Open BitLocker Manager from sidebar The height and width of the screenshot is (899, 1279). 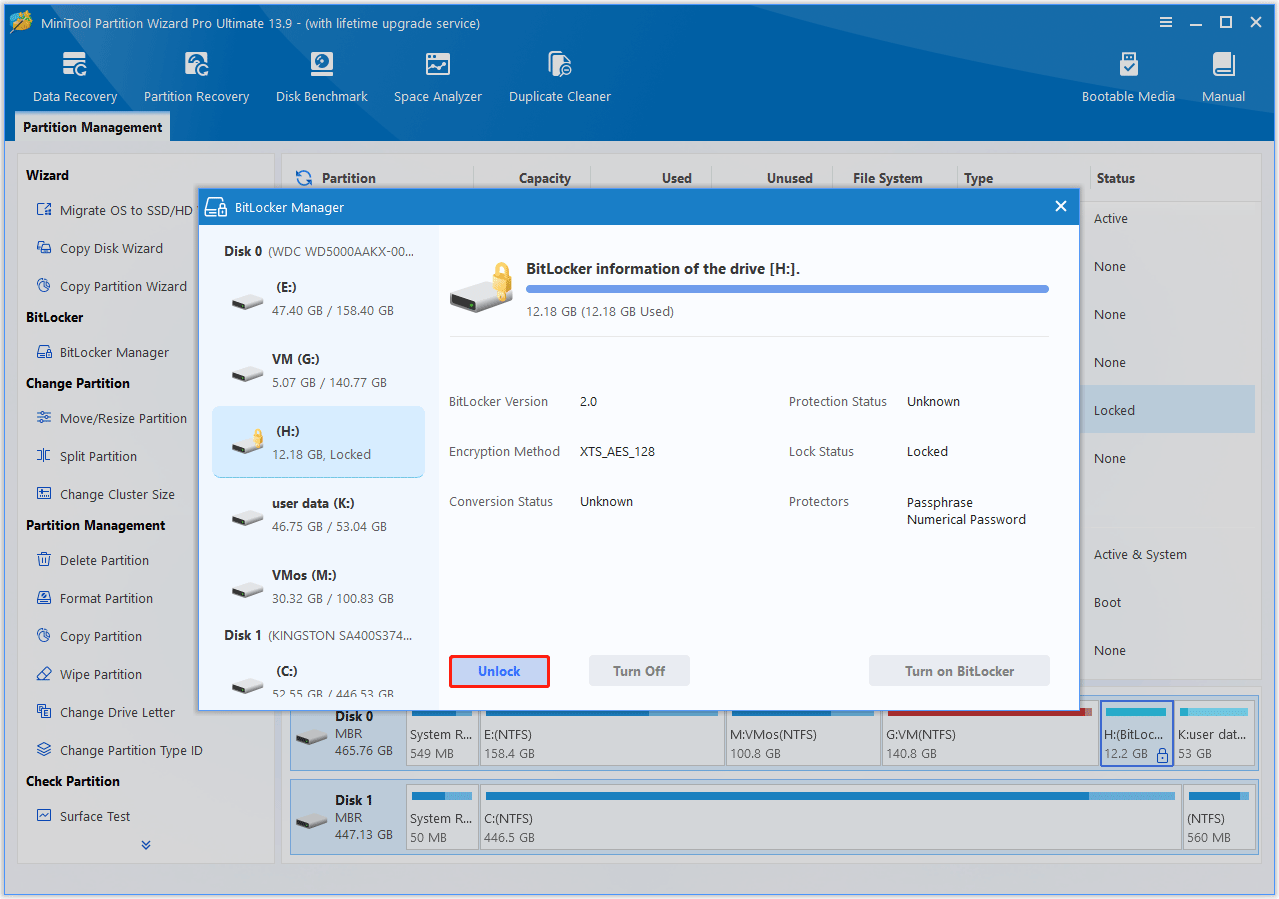click(102, 352)
